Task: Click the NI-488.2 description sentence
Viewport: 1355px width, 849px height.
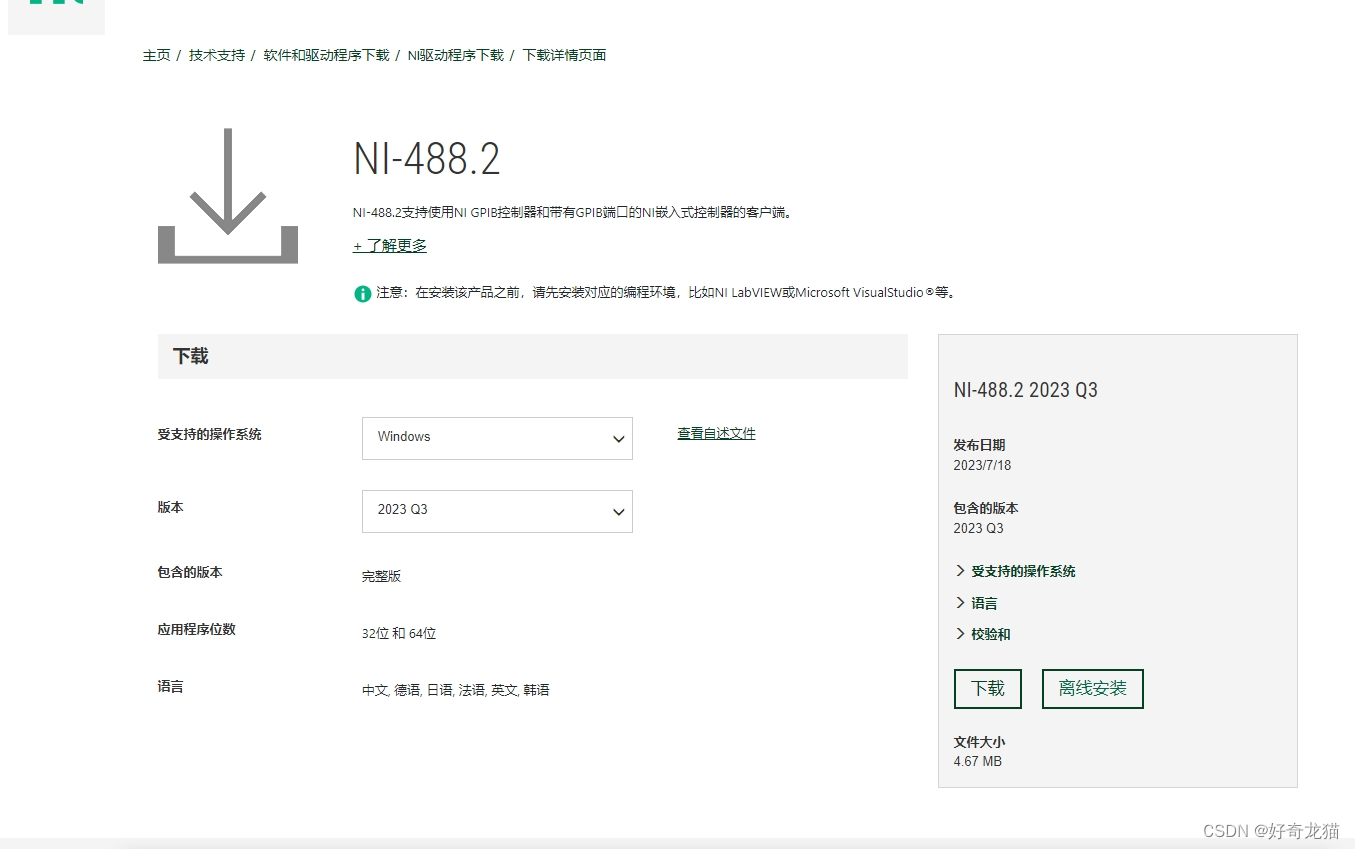Action: click(x=573, y=212)
